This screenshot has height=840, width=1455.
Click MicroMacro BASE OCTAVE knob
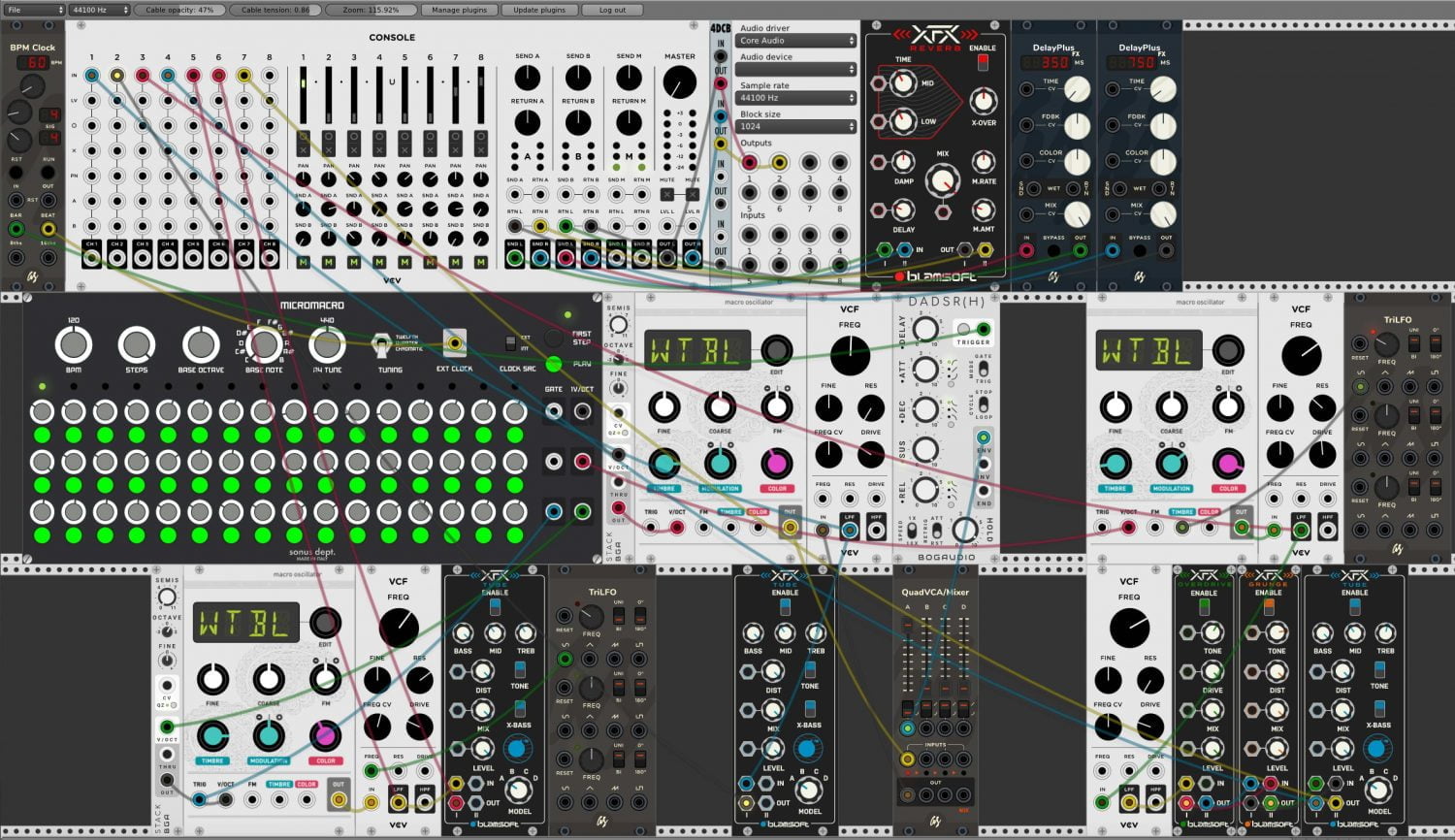(201, 344)
